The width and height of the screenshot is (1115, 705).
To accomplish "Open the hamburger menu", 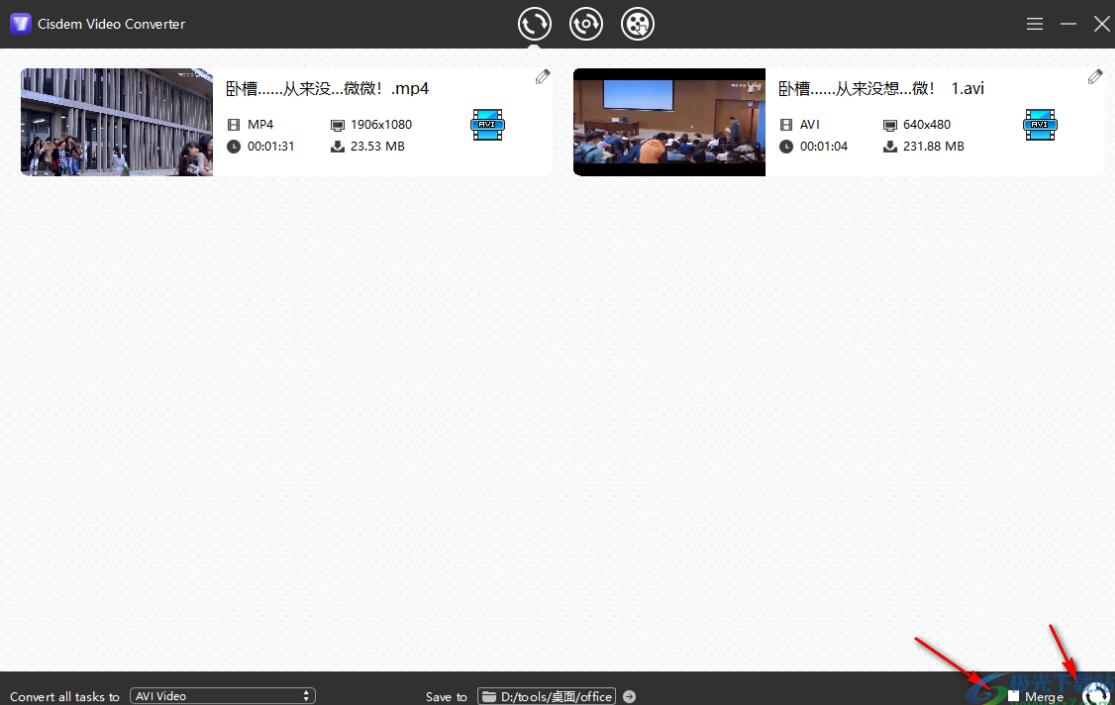I will pos(1035,24).
